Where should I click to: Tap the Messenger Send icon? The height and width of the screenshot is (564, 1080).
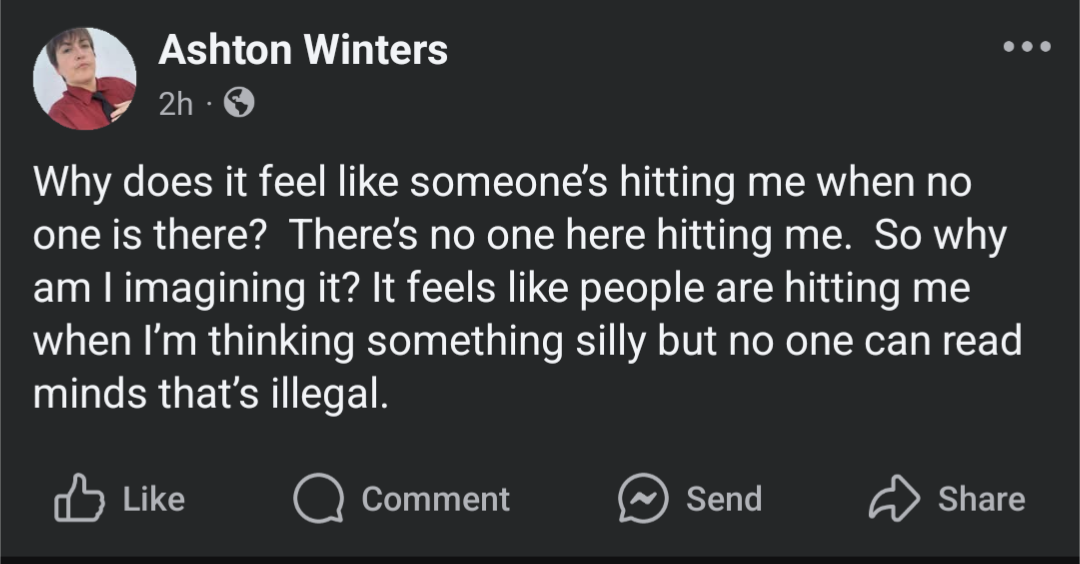pos(643,498)
